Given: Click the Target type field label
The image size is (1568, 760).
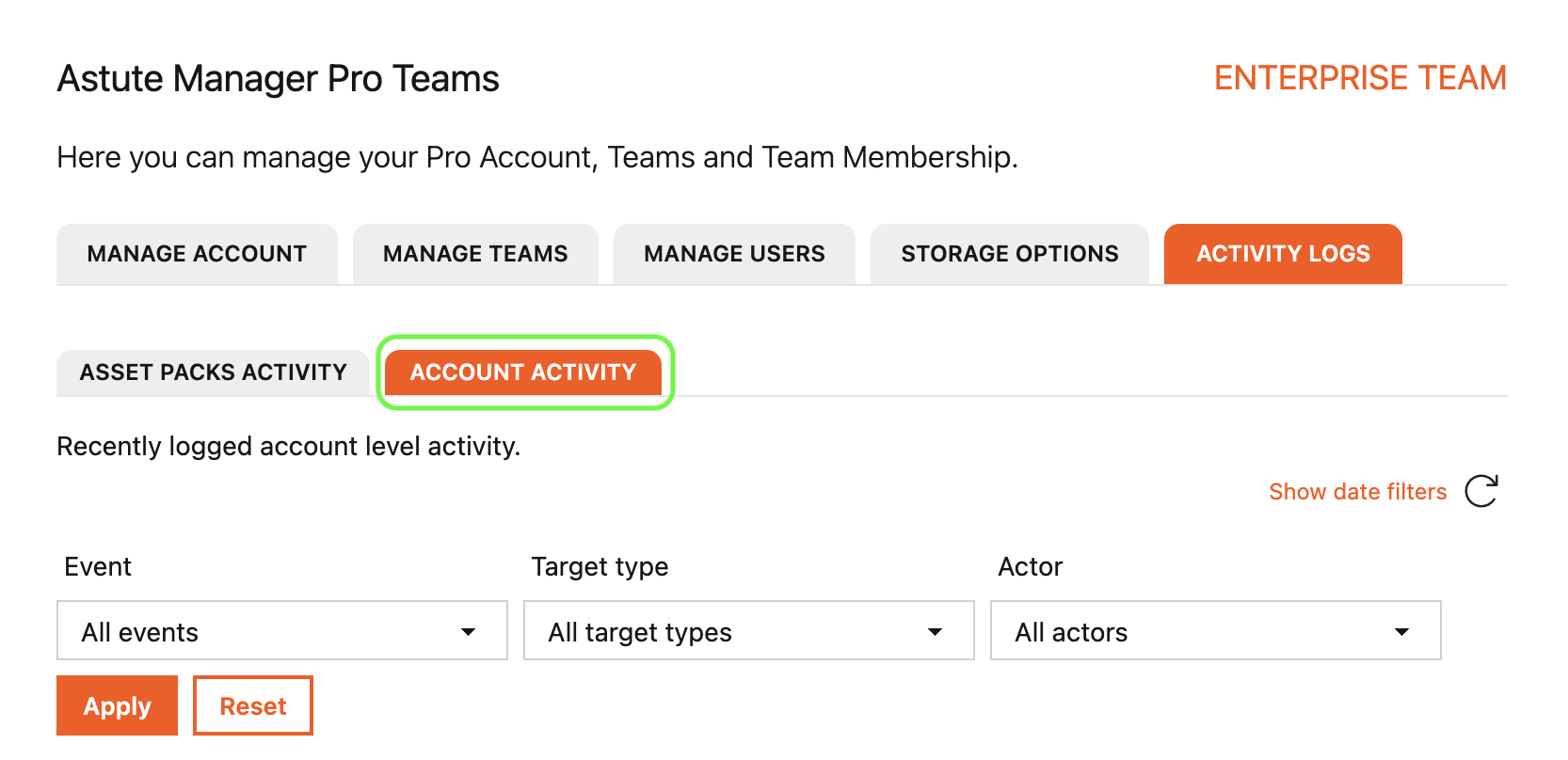Looking at the screenshot, I should click(600, 566).
